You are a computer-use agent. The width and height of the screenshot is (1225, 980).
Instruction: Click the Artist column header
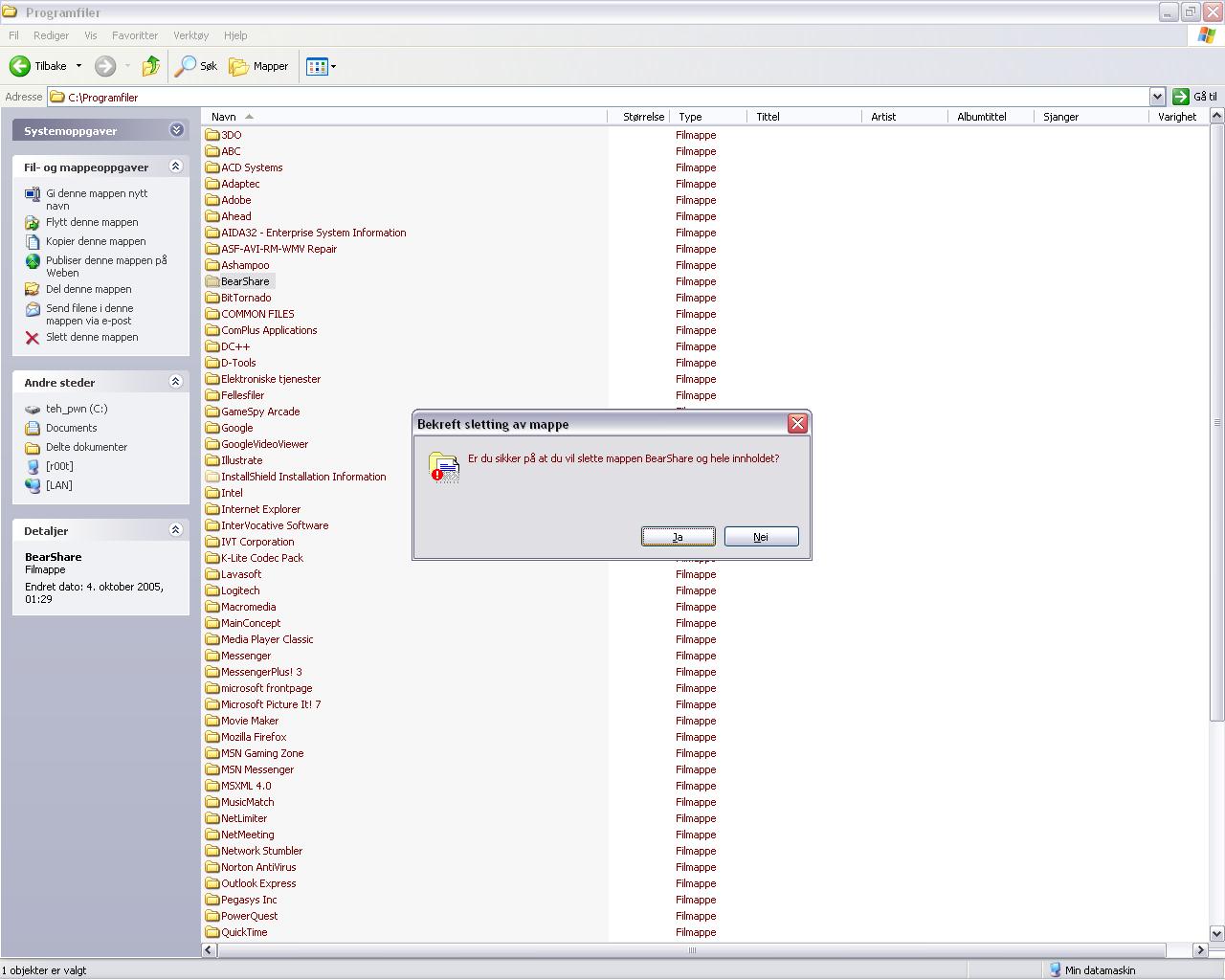click(x=904, y=117)
